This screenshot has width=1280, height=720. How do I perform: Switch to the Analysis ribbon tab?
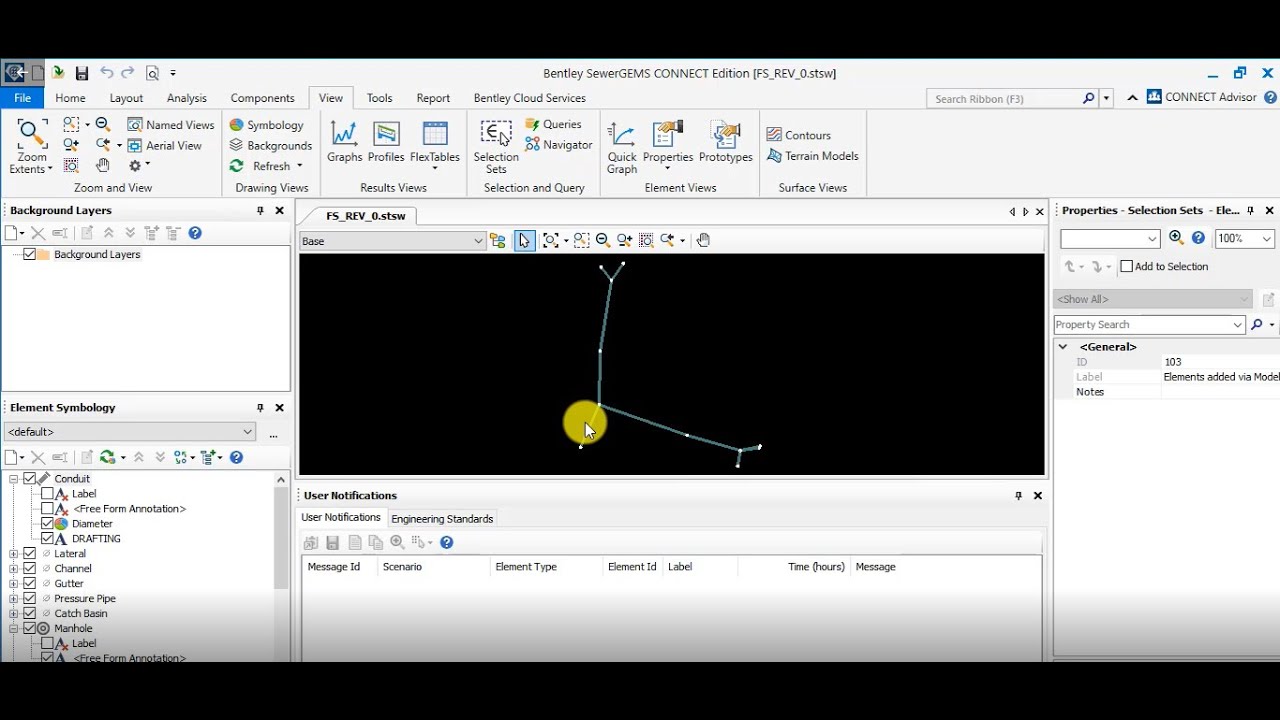click(x=187, y=98)
